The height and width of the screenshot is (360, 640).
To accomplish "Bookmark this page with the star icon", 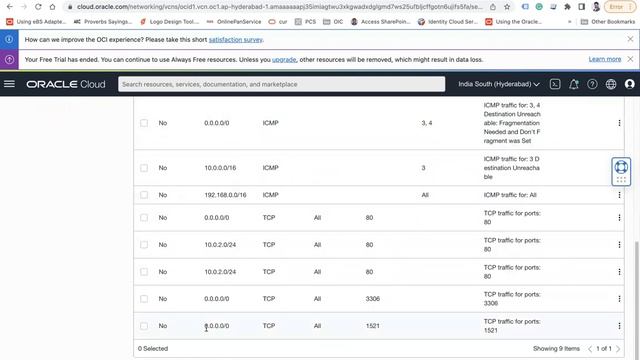I will pos(507,7).
